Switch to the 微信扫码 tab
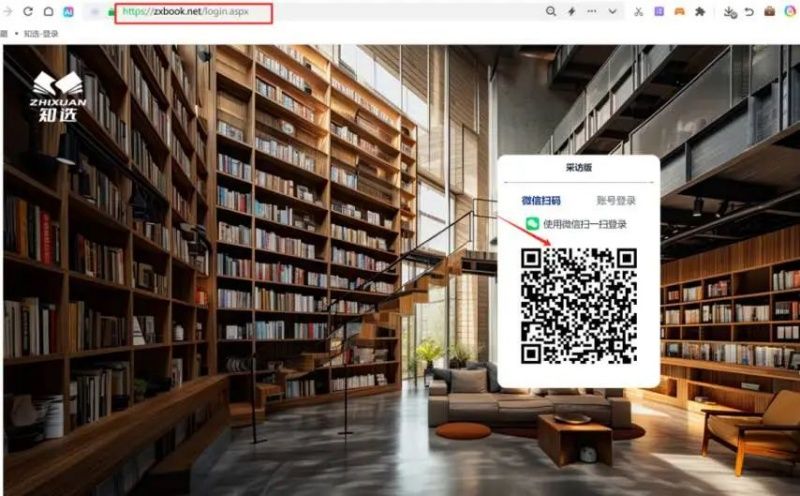 [541, 200]
